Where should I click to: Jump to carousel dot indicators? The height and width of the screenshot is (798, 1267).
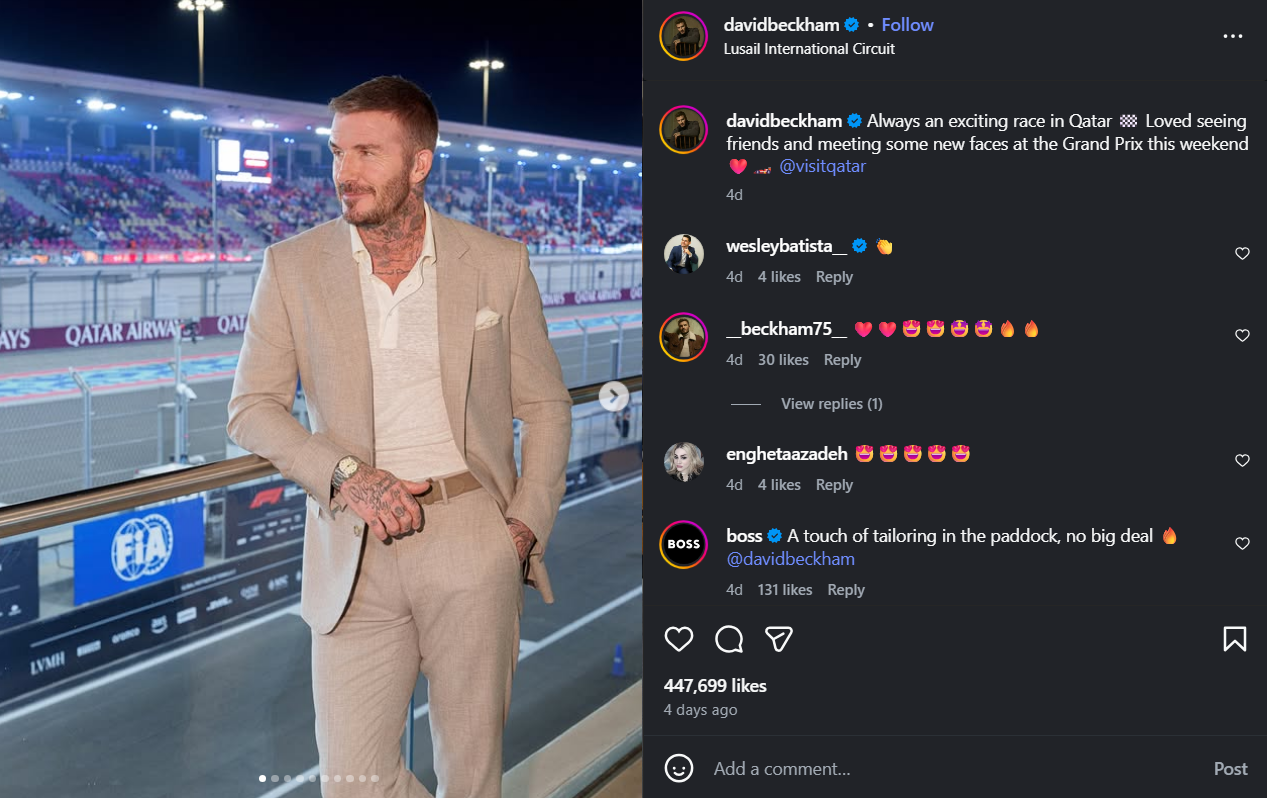pyautogui.click(x=319, y=778)
